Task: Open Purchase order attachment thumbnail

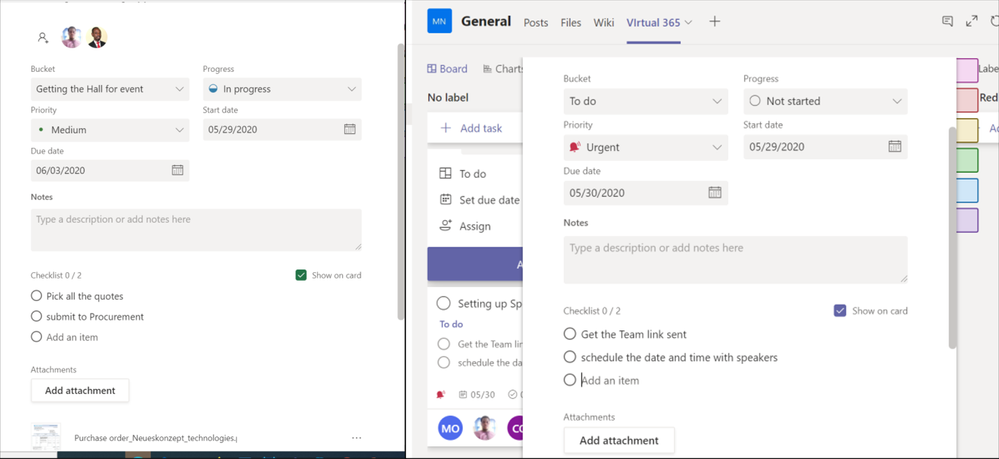Action: pyautogui.click(x=46, y=437)
